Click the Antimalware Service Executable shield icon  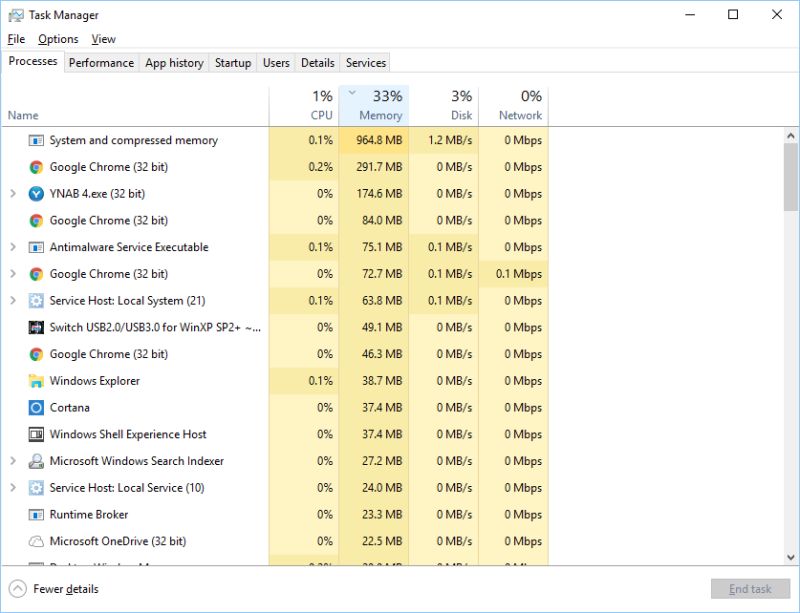click(x=36, y=247)
